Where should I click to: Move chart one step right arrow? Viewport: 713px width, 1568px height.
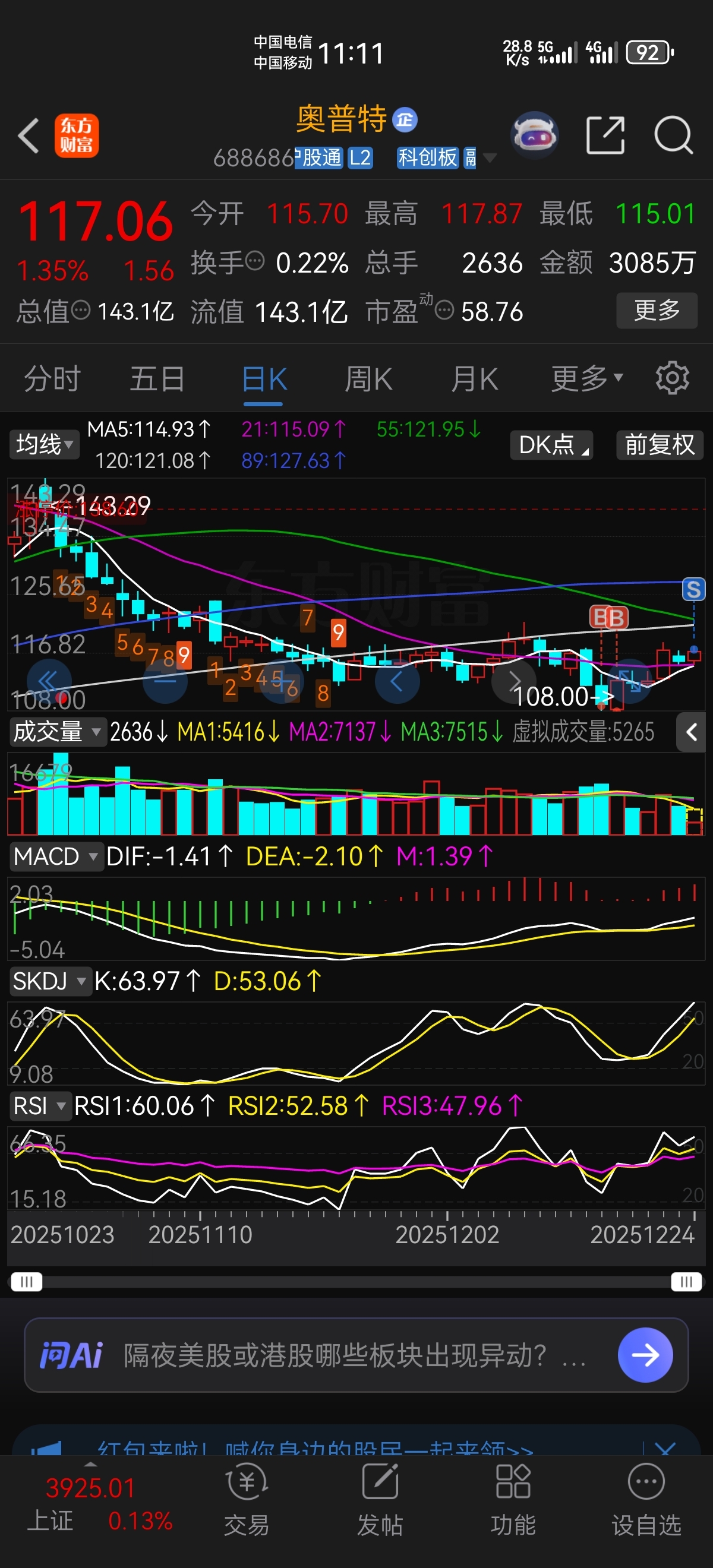(x=514, y=681)
